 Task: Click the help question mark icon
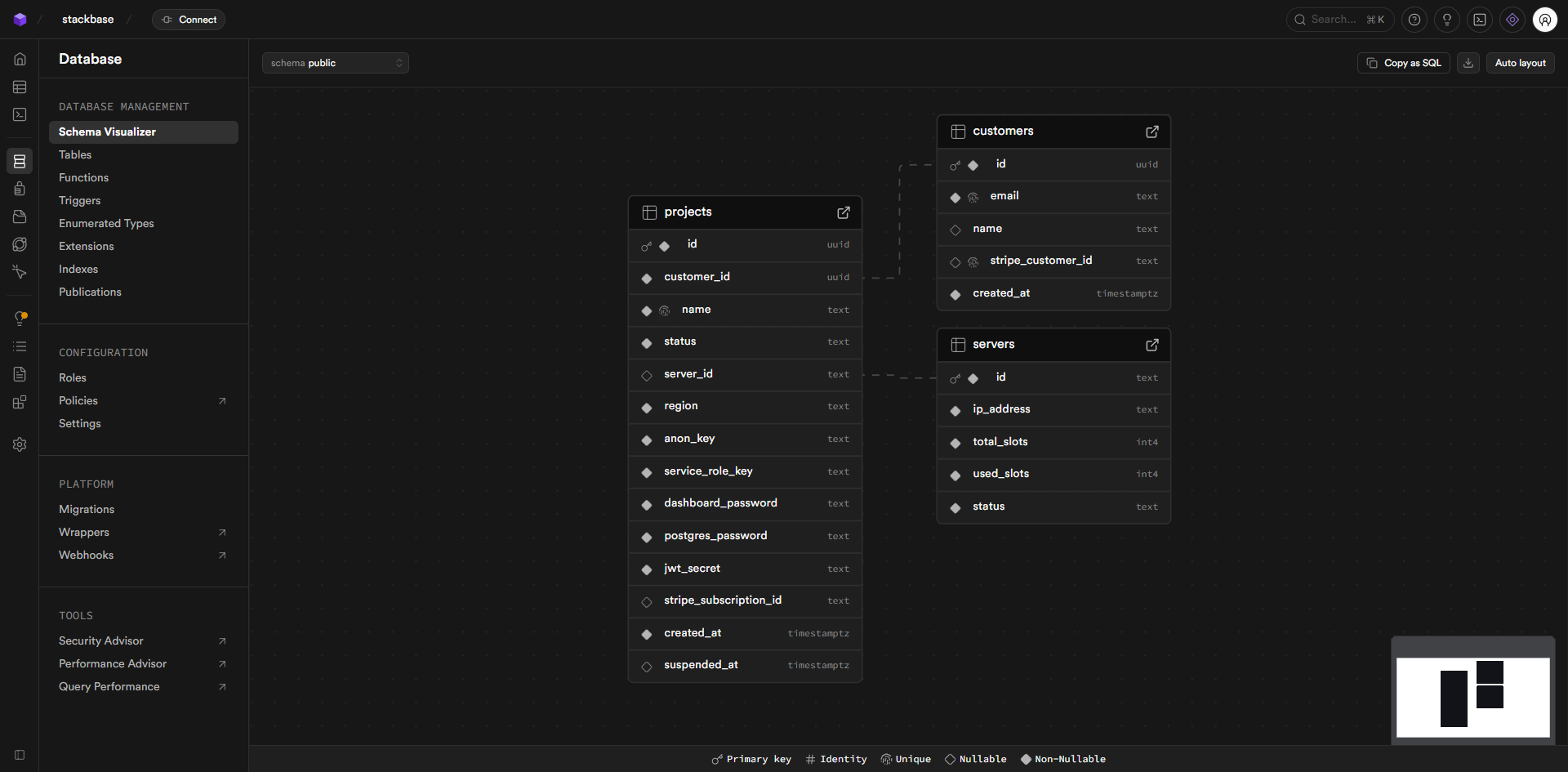(1414, 20)
